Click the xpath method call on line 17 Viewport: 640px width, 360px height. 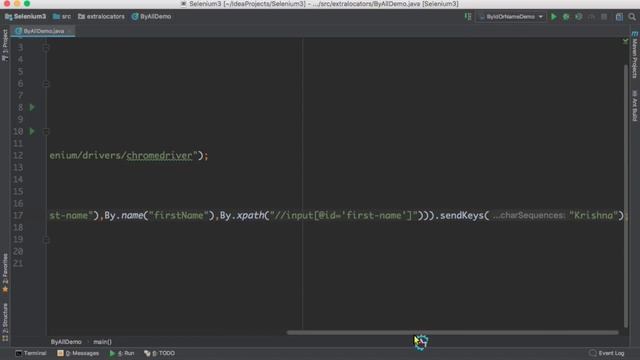pyautogui.click(x=250, y=215)
